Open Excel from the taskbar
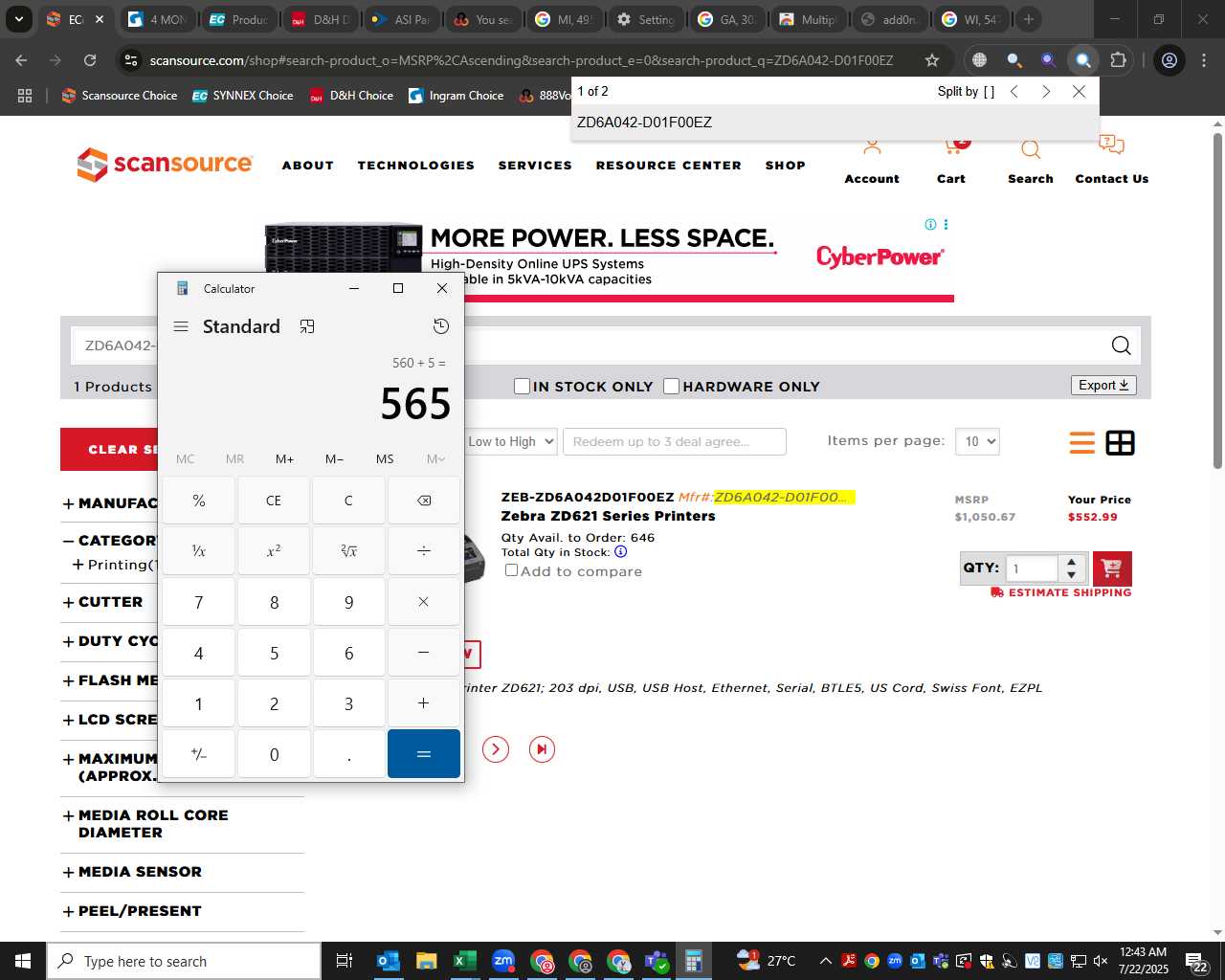This screenshot has height=980, width=1225. pos(465,961)
